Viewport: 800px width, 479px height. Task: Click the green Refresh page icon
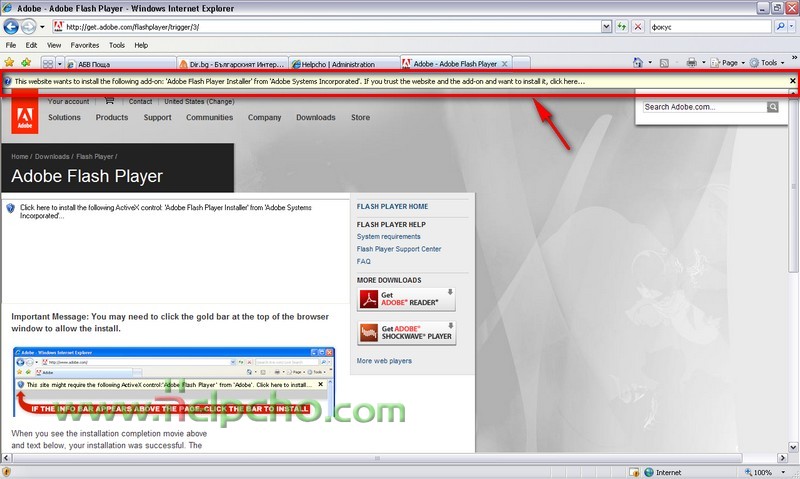coord(621,27)
